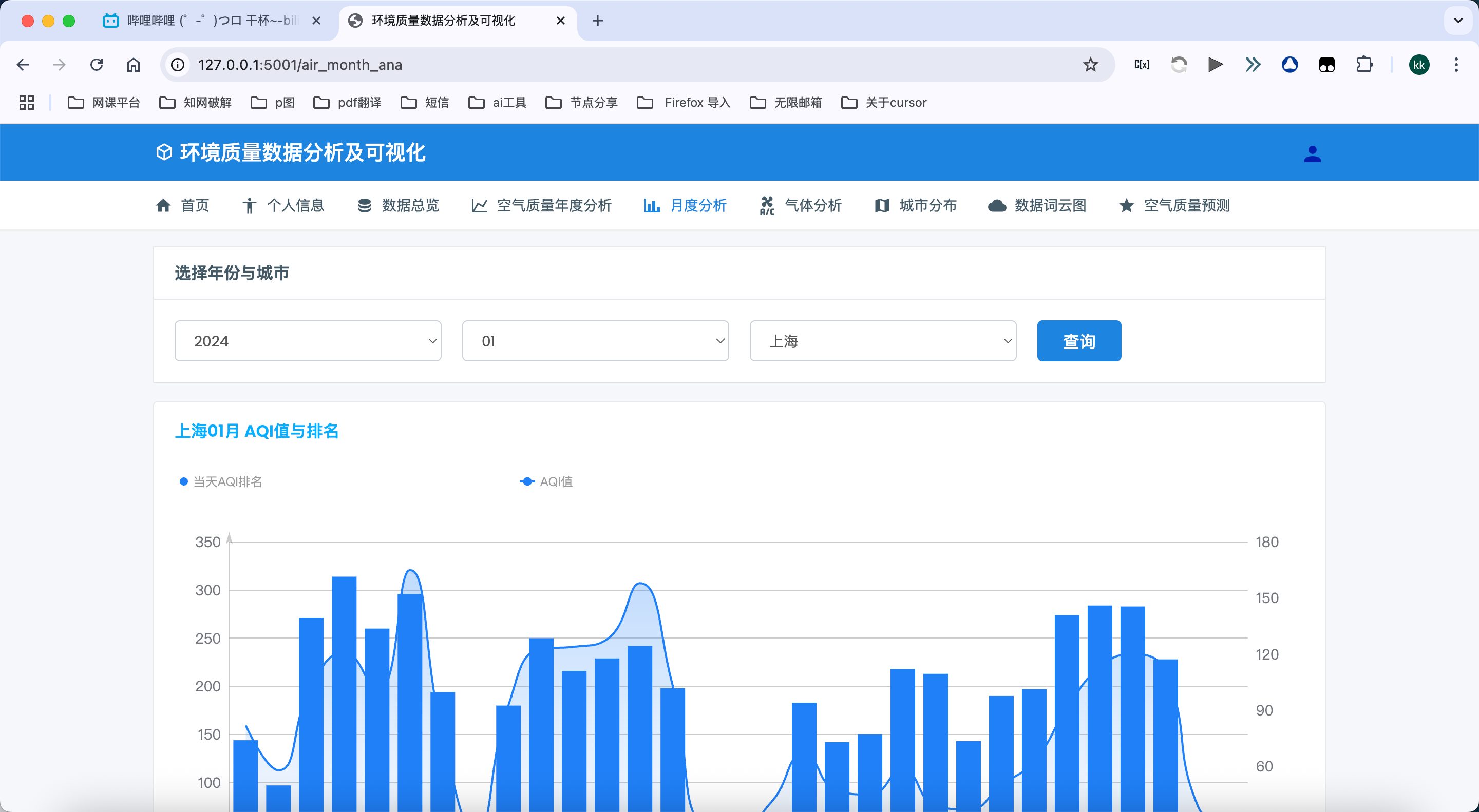Click the home icon beside 首页
Image resolution: width=1479 pixels, height=812 pixels.
163,205
